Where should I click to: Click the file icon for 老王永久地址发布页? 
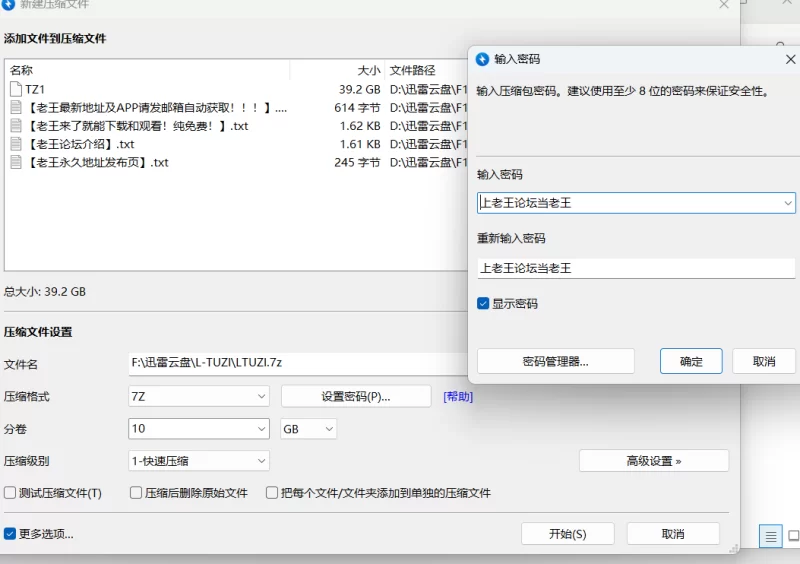click(x=16, y=162)
